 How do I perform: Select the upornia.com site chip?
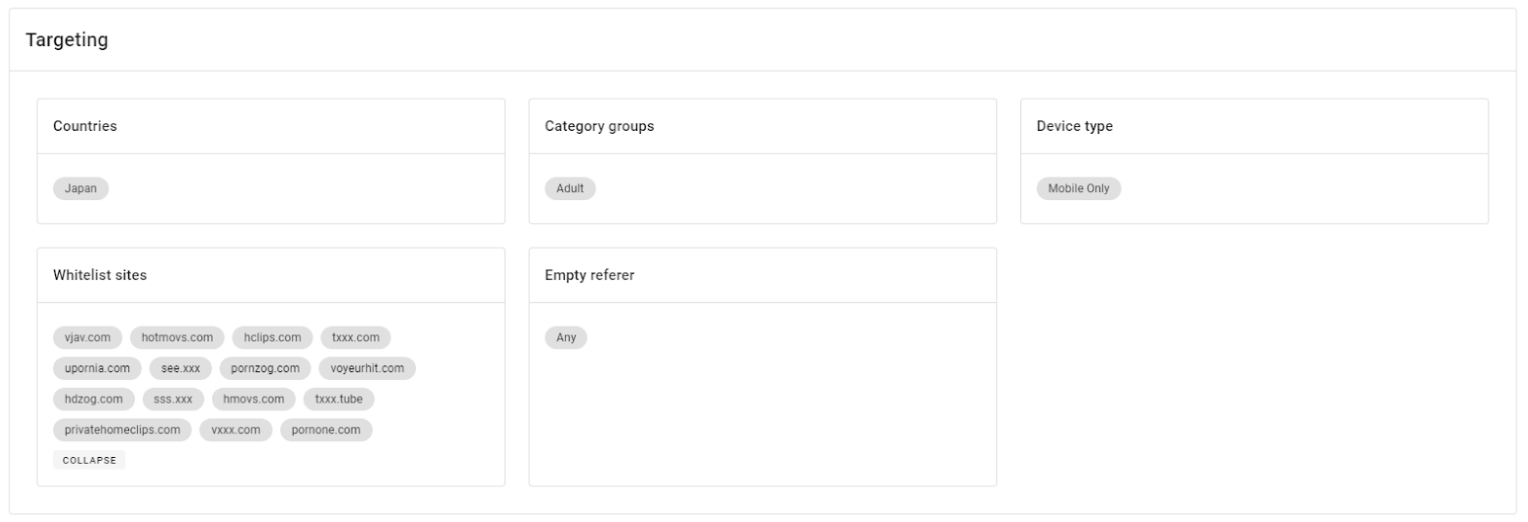(97, 369)
